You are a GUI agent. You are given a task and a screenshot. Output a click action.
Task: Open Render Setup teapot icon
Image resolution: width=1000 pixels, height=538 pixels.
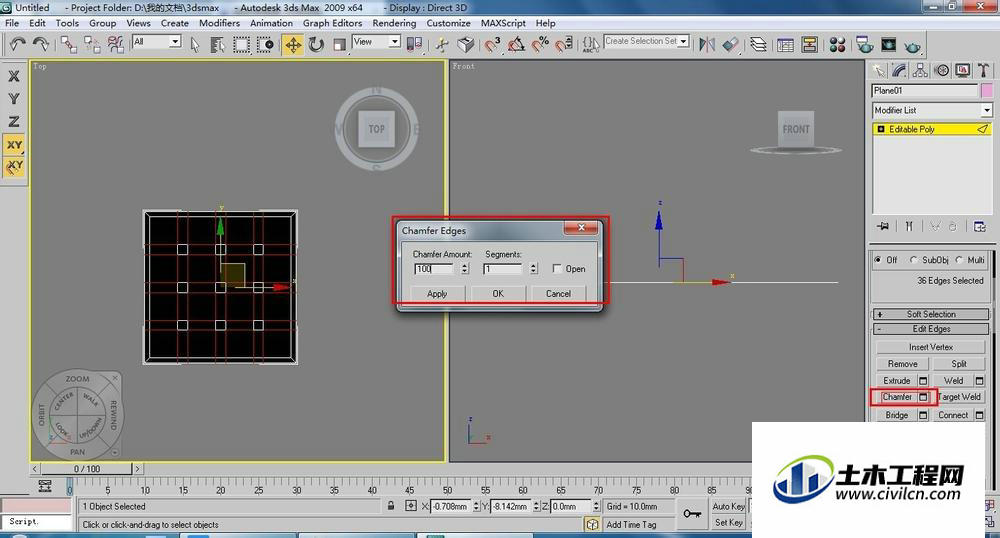865,45
